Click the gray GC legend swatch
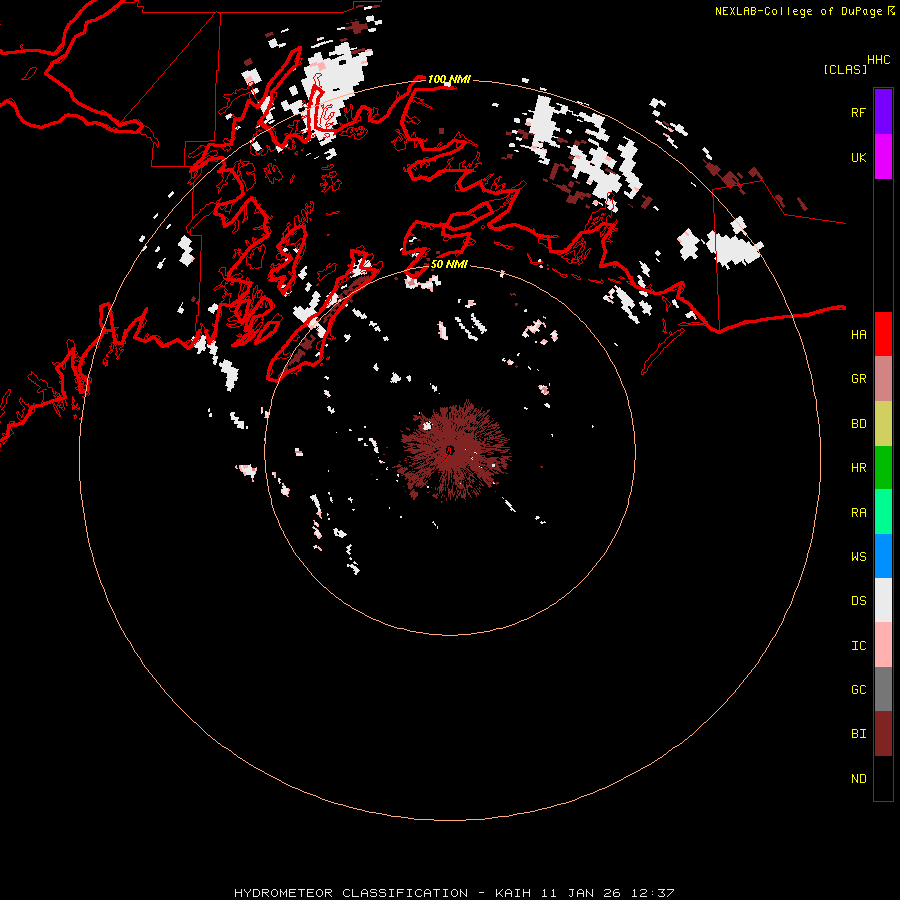This screenshot has width=900, height=900. (883, 689)
